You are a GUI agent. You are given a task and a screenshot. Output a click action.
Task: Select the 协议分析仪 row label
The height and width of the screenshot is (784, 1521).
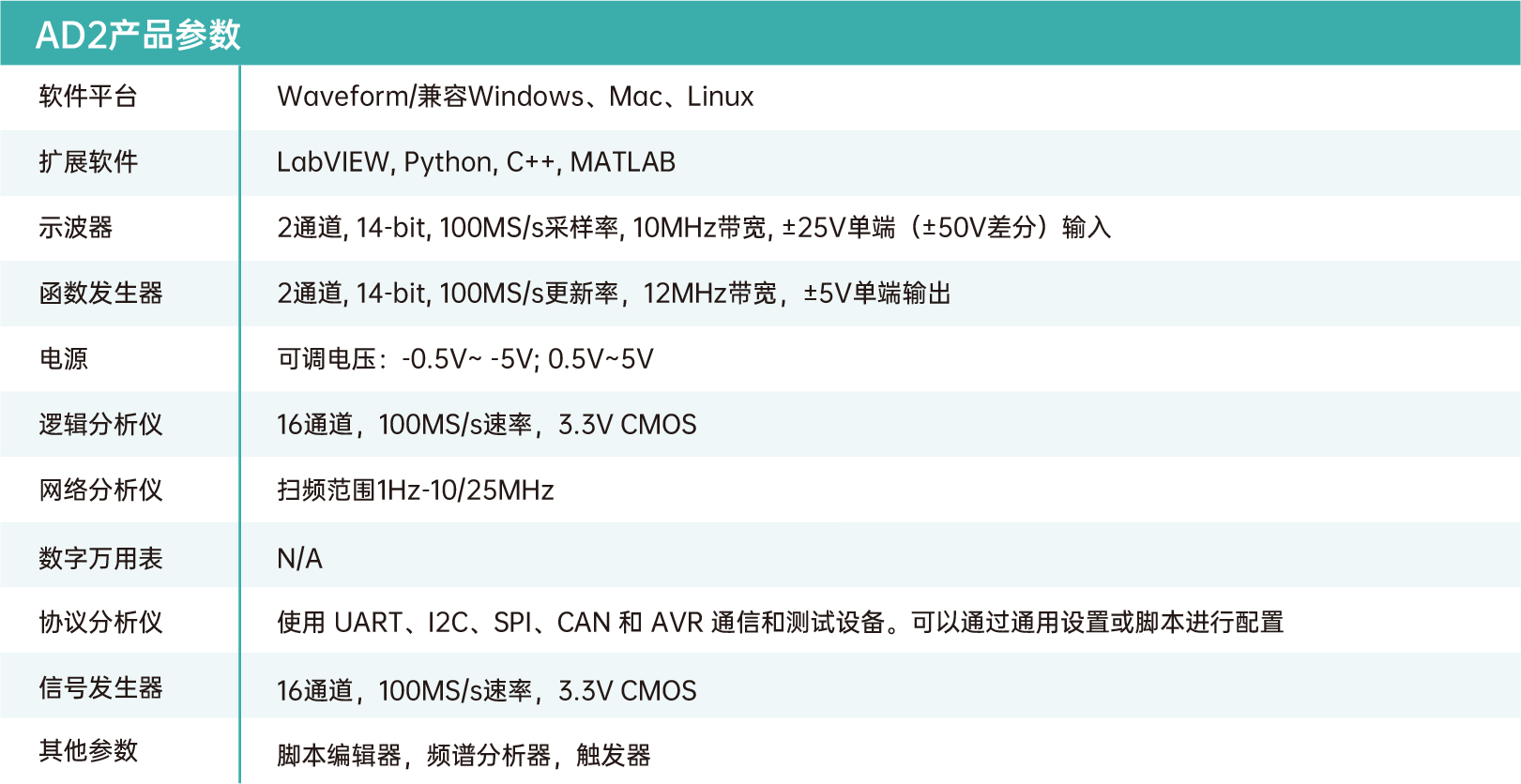click(100, 622)
